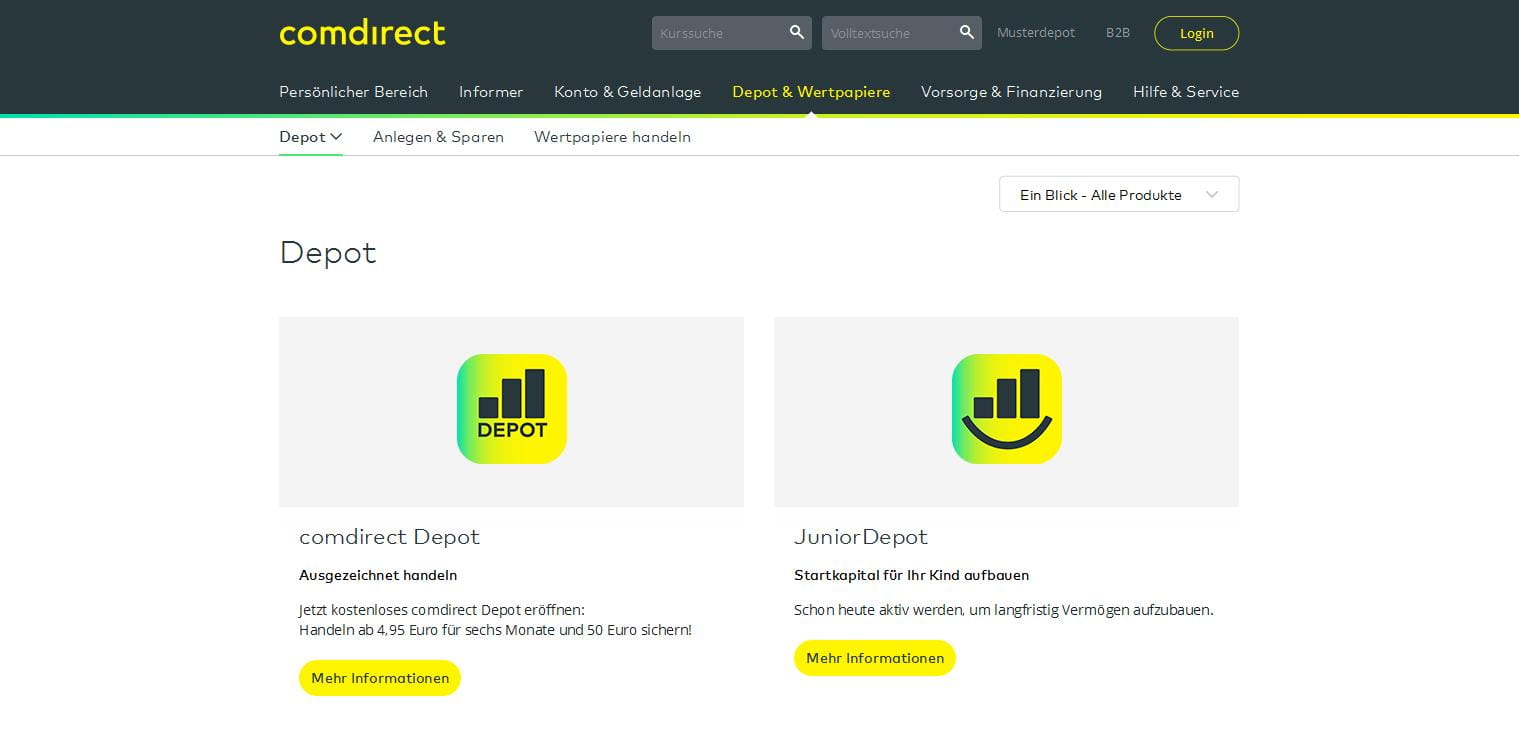Click the Kurssuche magnifier icon
Viewport: 1519px width, 755px height.
796,32
